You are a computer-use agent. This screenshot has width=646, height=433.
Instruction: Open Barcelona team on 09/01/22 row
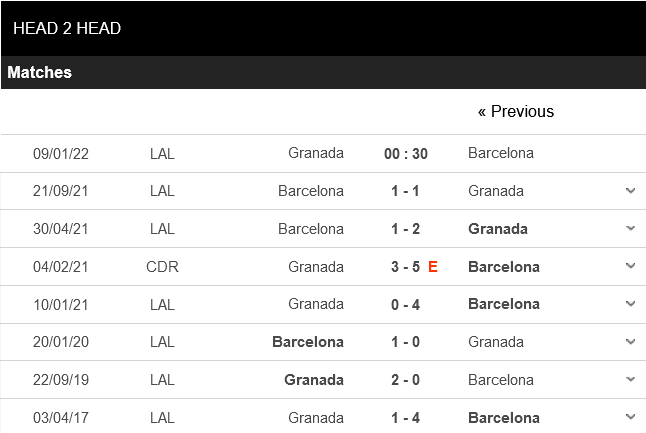click(501, 153)
